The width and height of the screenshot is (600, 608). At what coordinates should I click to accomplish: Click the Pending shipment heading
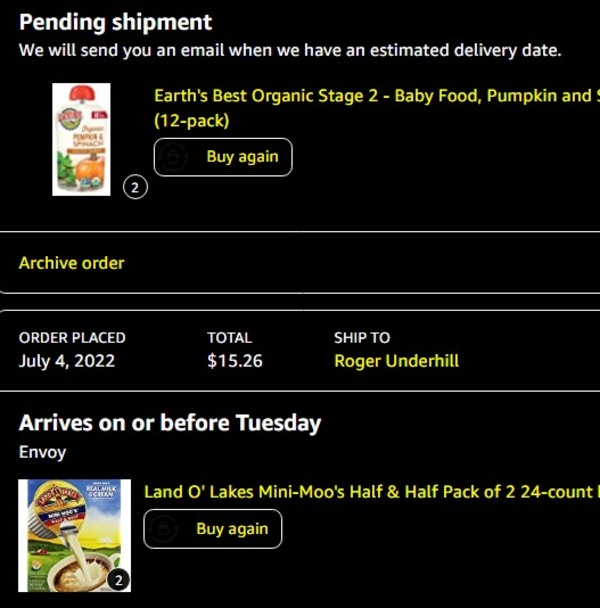point(116,22)
